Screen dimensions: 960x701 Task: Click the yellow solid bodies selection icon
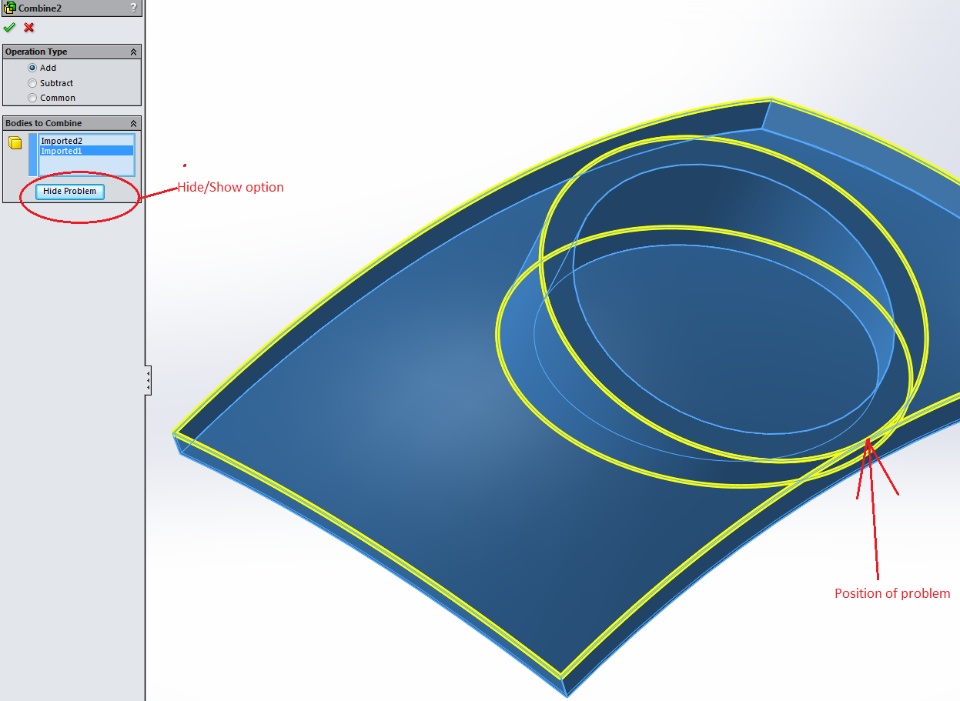pos(15,143)
